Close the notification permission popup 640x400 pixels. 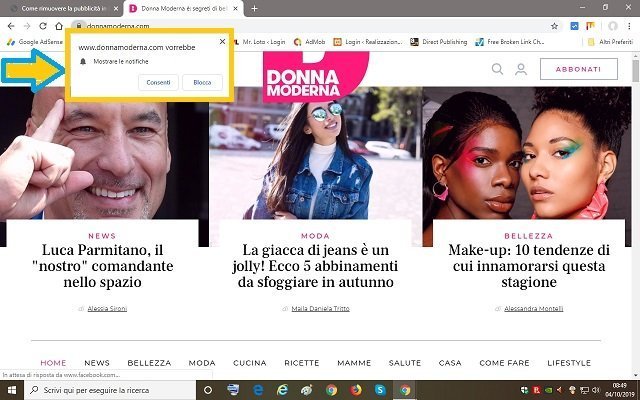tap(222, 44)
